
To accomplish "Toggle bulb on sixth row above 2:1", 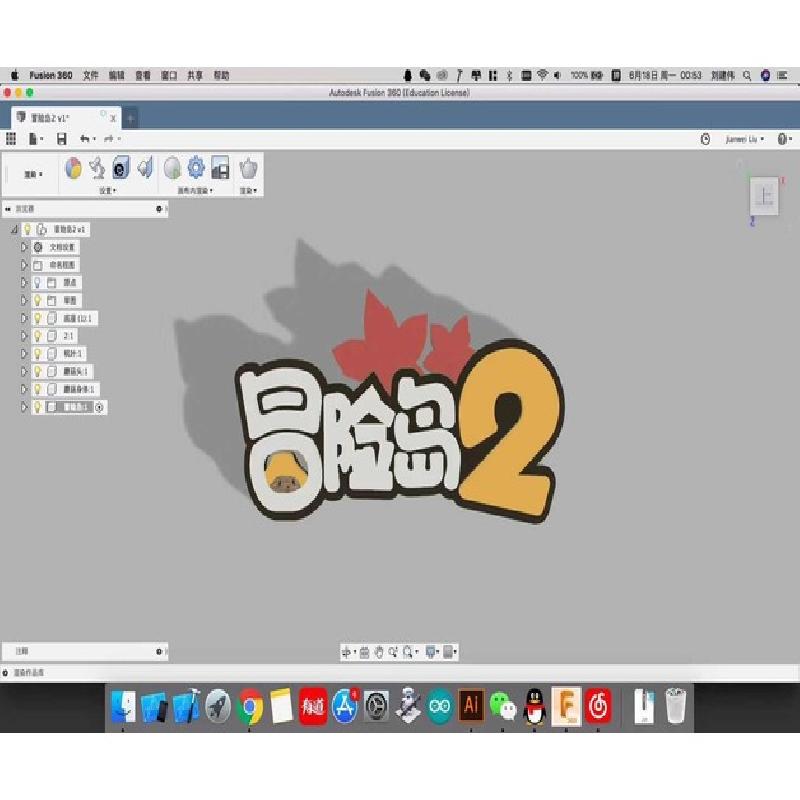I will point(37,318).
